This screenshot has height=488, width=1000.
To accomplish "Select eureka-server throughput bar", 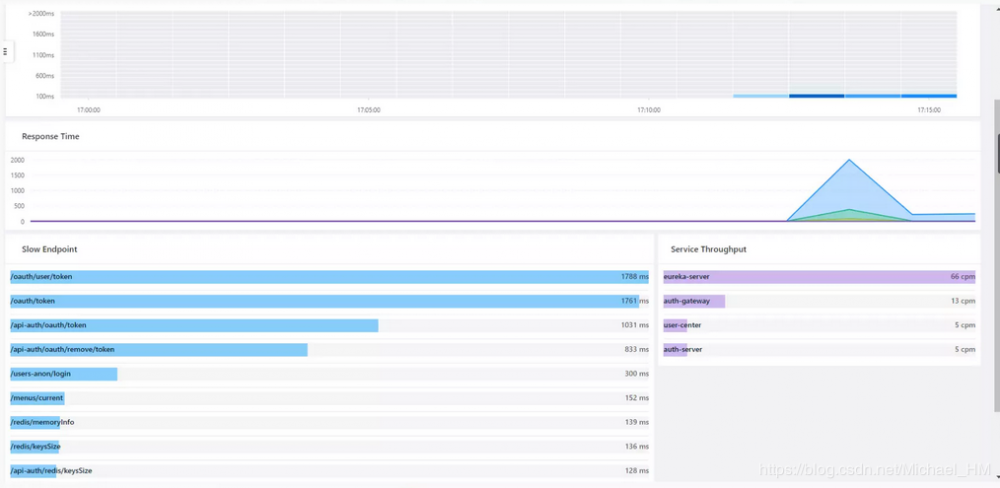I will 819,277.
